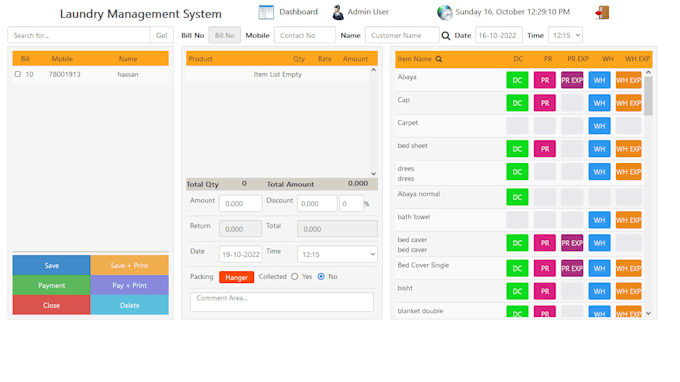680x382 pixels.
Task: Click the Go! search button
Action: point(162,36)
